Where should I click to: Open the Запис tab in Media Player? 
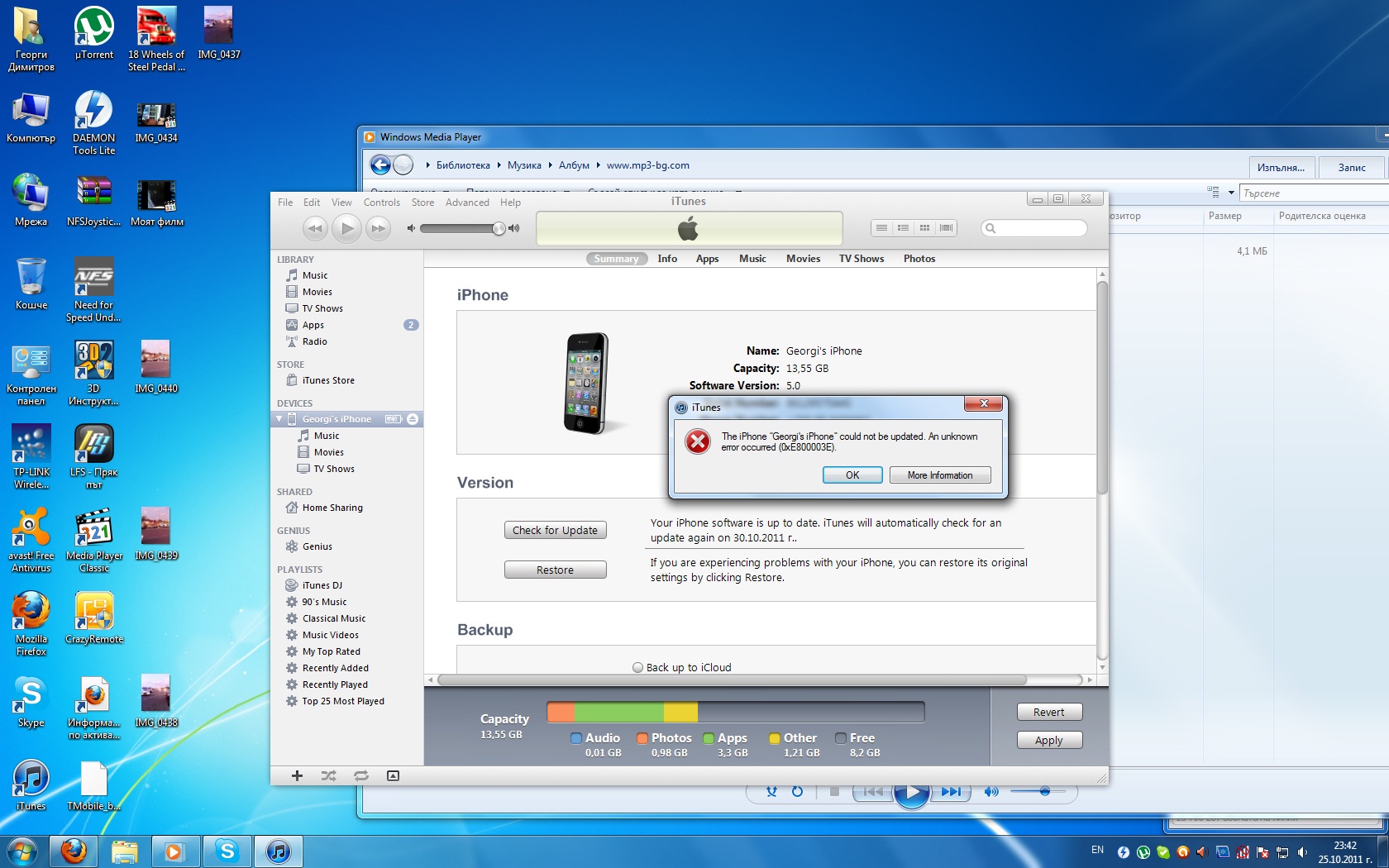coord(1352,168)
